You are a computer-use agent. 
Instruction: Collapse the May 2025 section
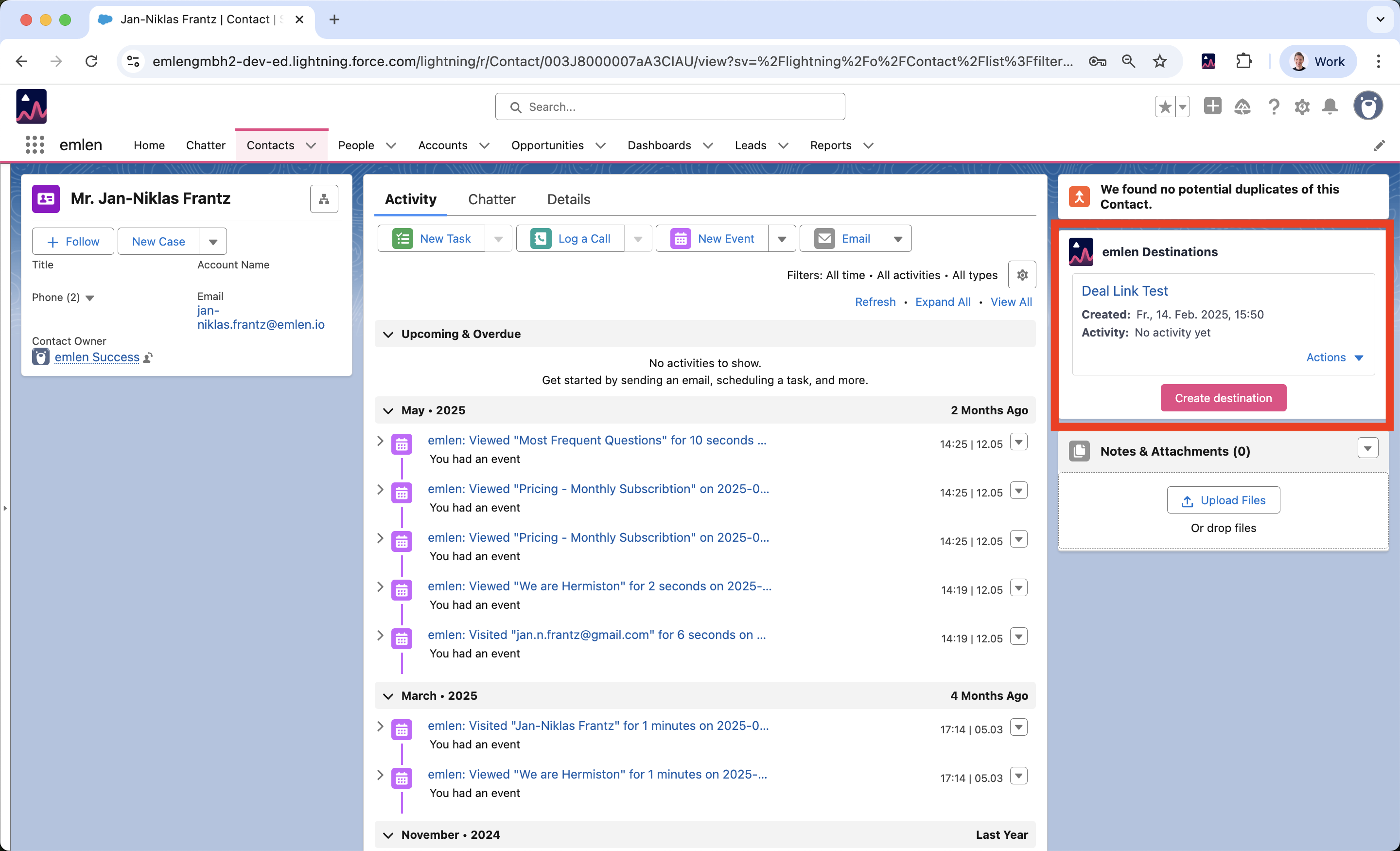click(x=388, y=410)
